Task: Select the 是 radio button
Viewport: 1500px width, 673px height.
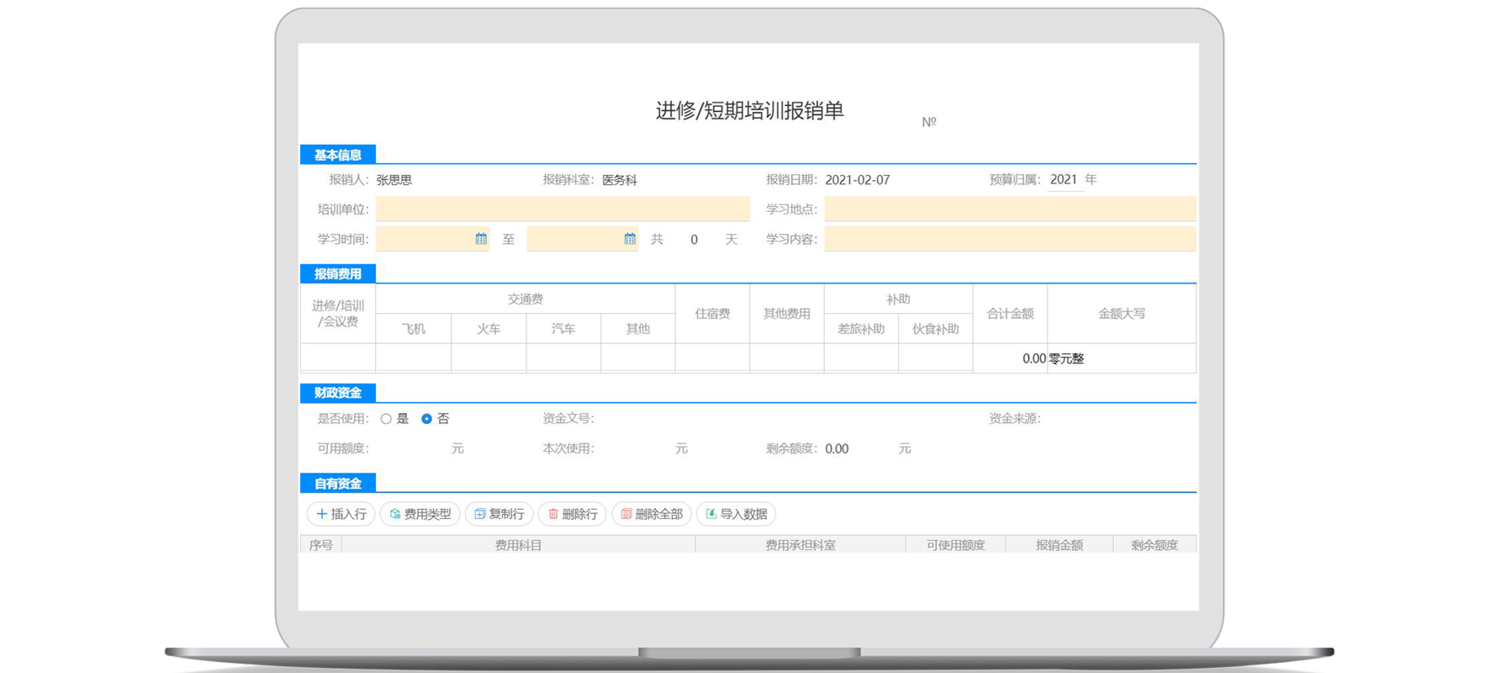Action: (386, 419)
